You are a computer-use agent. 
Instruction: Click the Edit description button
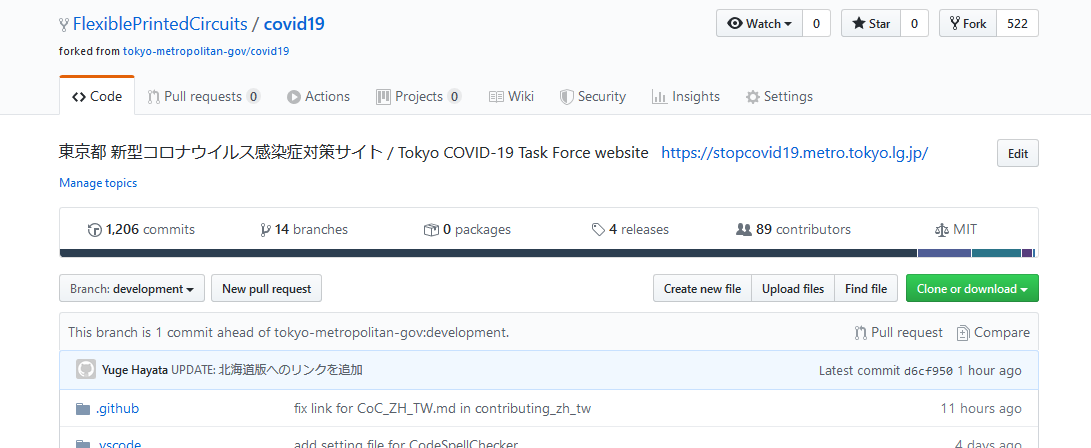1017,154
